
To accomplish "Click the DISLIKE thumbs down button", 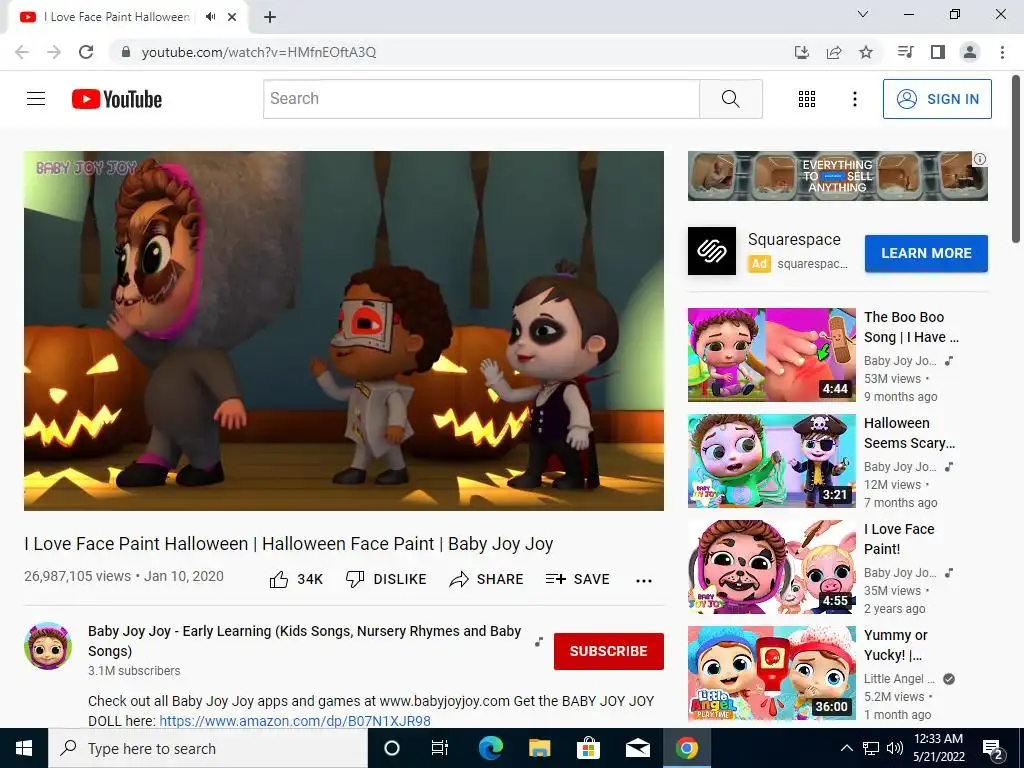I will click(386, 579).
